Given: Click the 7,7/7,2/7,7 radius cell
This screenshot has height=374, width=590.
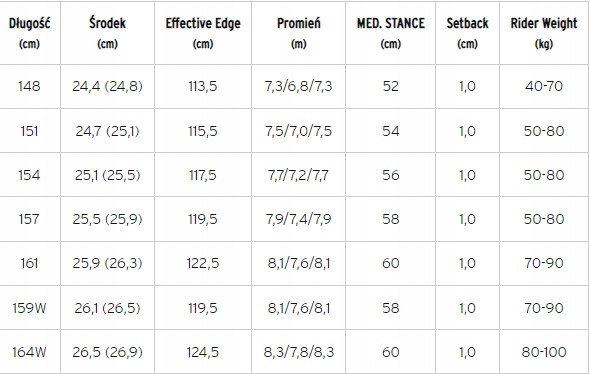Looking at the screenshot, I should coord(298,175).
